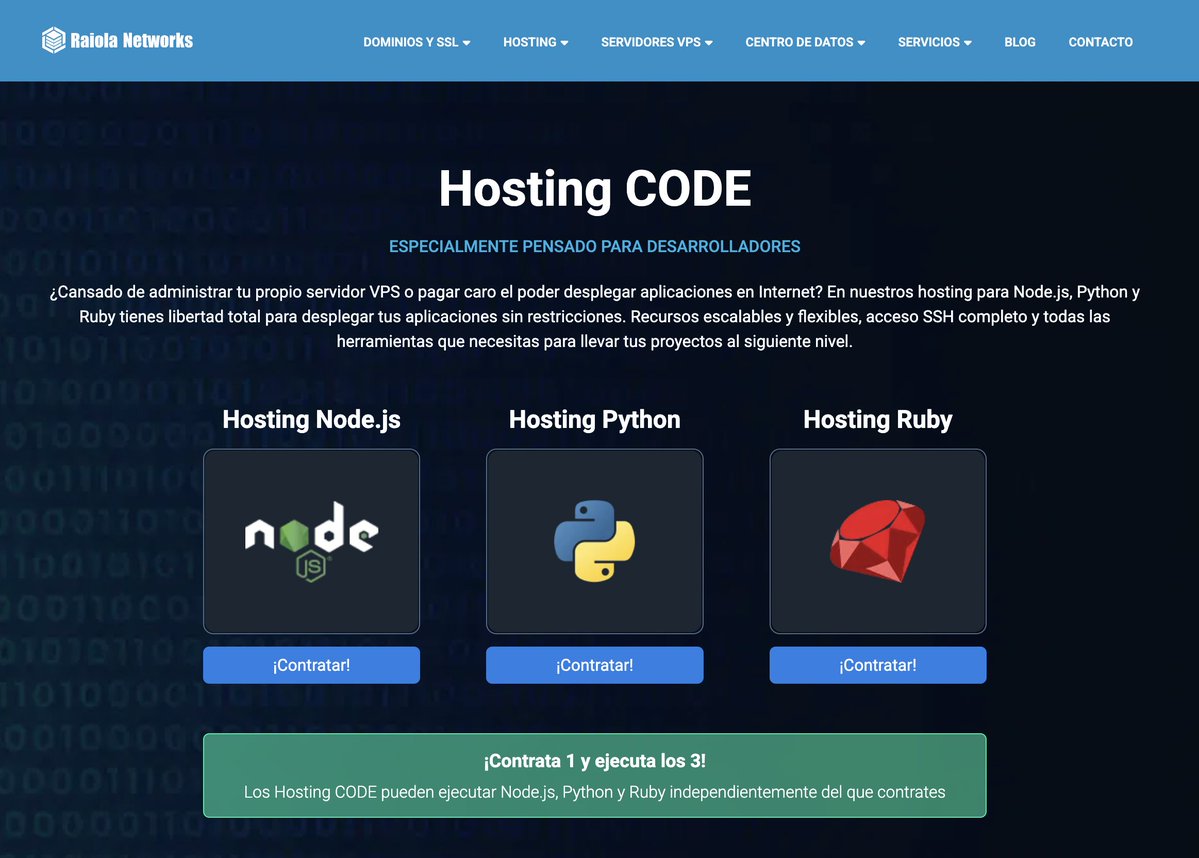Open the Hosting menu

(x=535, y=42)
